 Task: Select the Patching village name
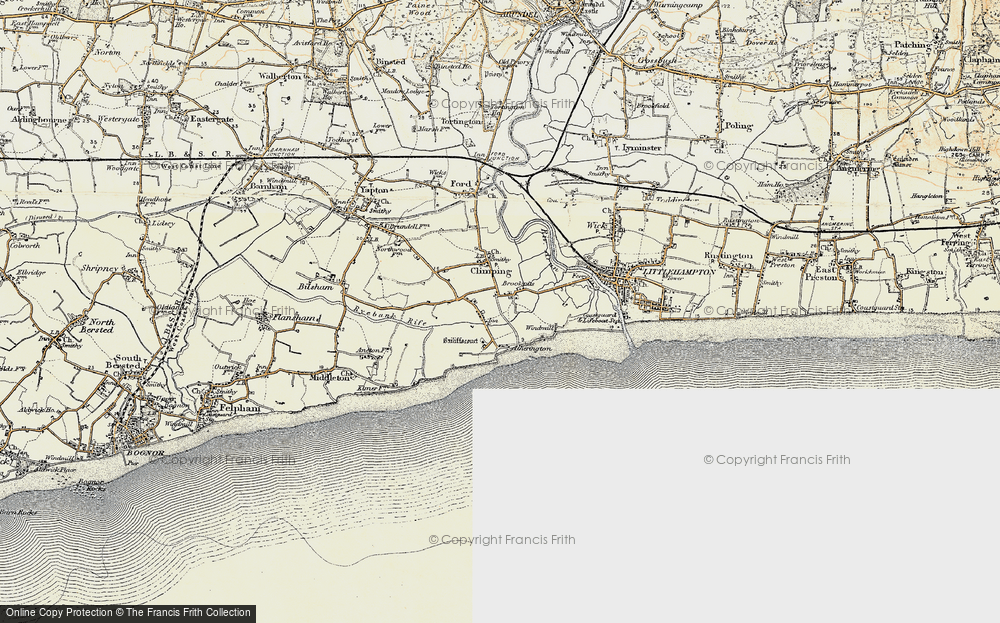coord(913,45)
